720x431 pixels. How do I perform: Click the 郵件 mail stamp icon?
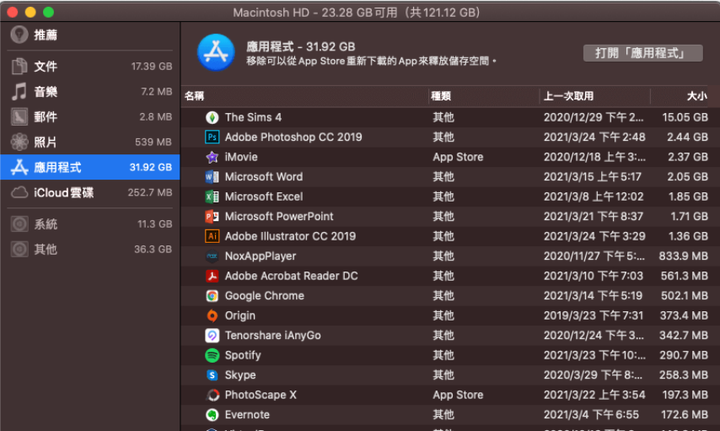click(19, 117)
